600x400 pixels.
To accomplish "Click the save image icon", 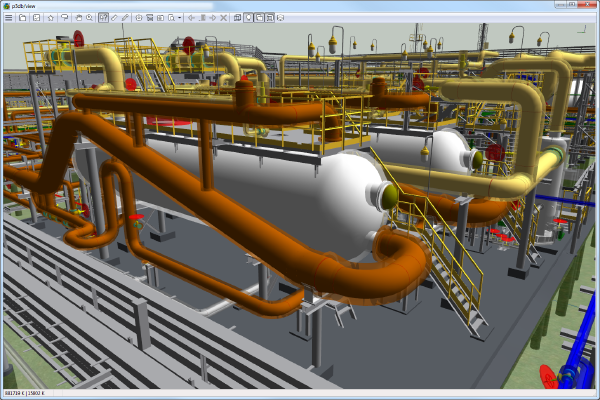I will pyautogui.click(x=36, y=18).
